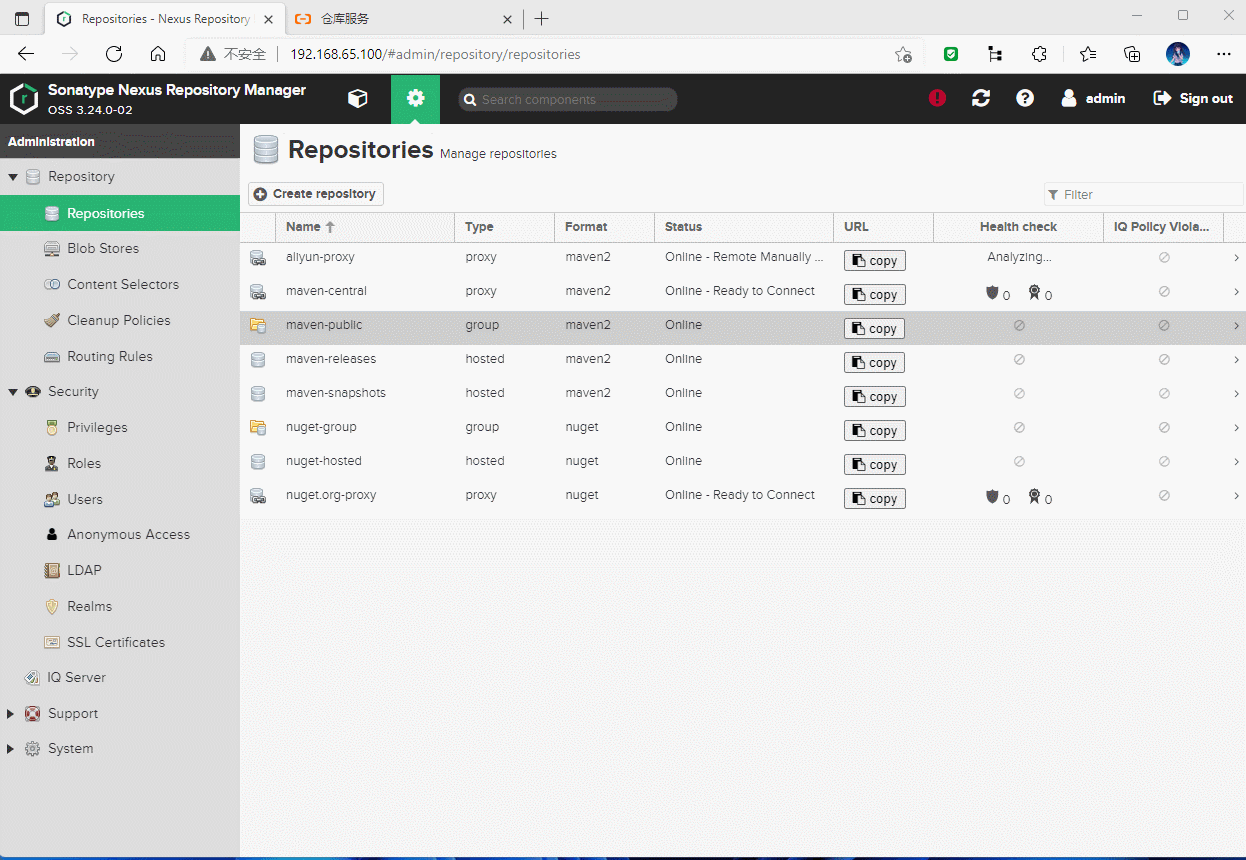Click maven-central health check shield icon
This screenshot has height=860, width=1246.
992,293
